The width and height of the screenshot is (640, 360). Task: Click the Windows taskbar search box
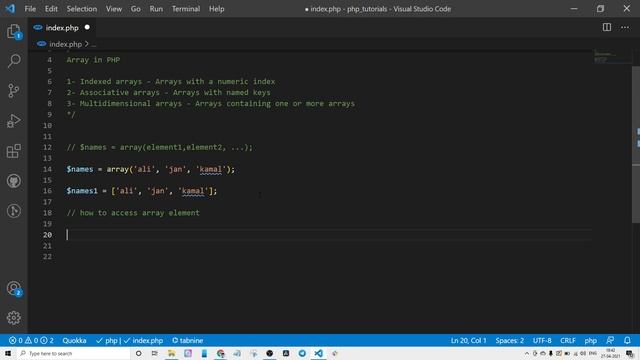coord(73,353)
